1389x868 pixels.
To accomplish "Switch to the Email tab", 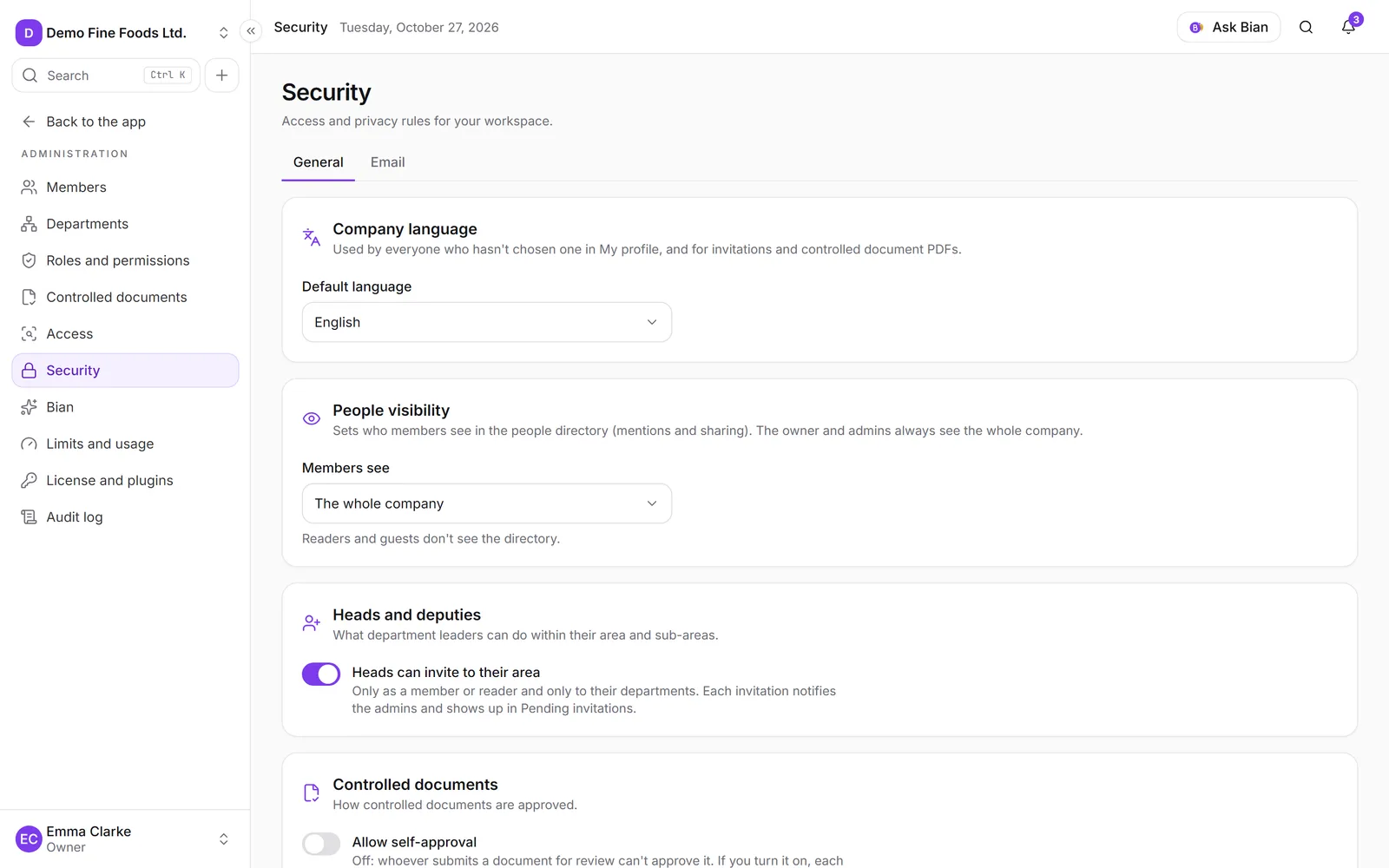I will pos(388,162).
